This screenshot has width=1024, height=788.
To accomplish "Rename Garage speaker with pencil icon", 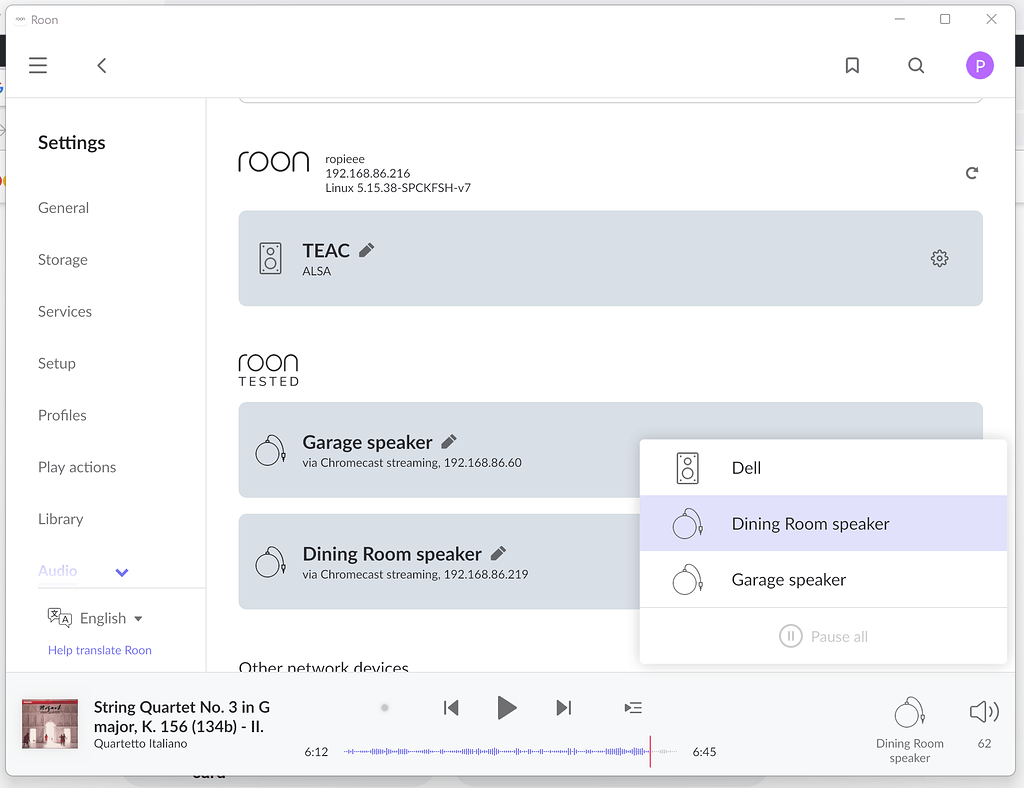I will [x=447, y=440].
